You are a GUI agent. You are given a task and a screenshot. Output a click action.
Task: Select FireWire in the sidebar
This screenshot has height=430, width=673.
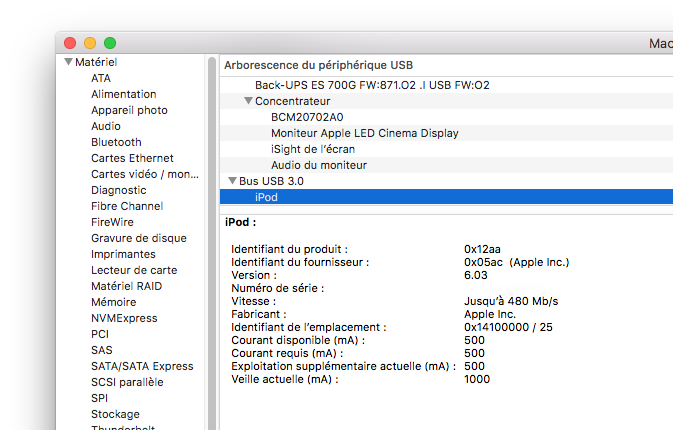point(112,222)
